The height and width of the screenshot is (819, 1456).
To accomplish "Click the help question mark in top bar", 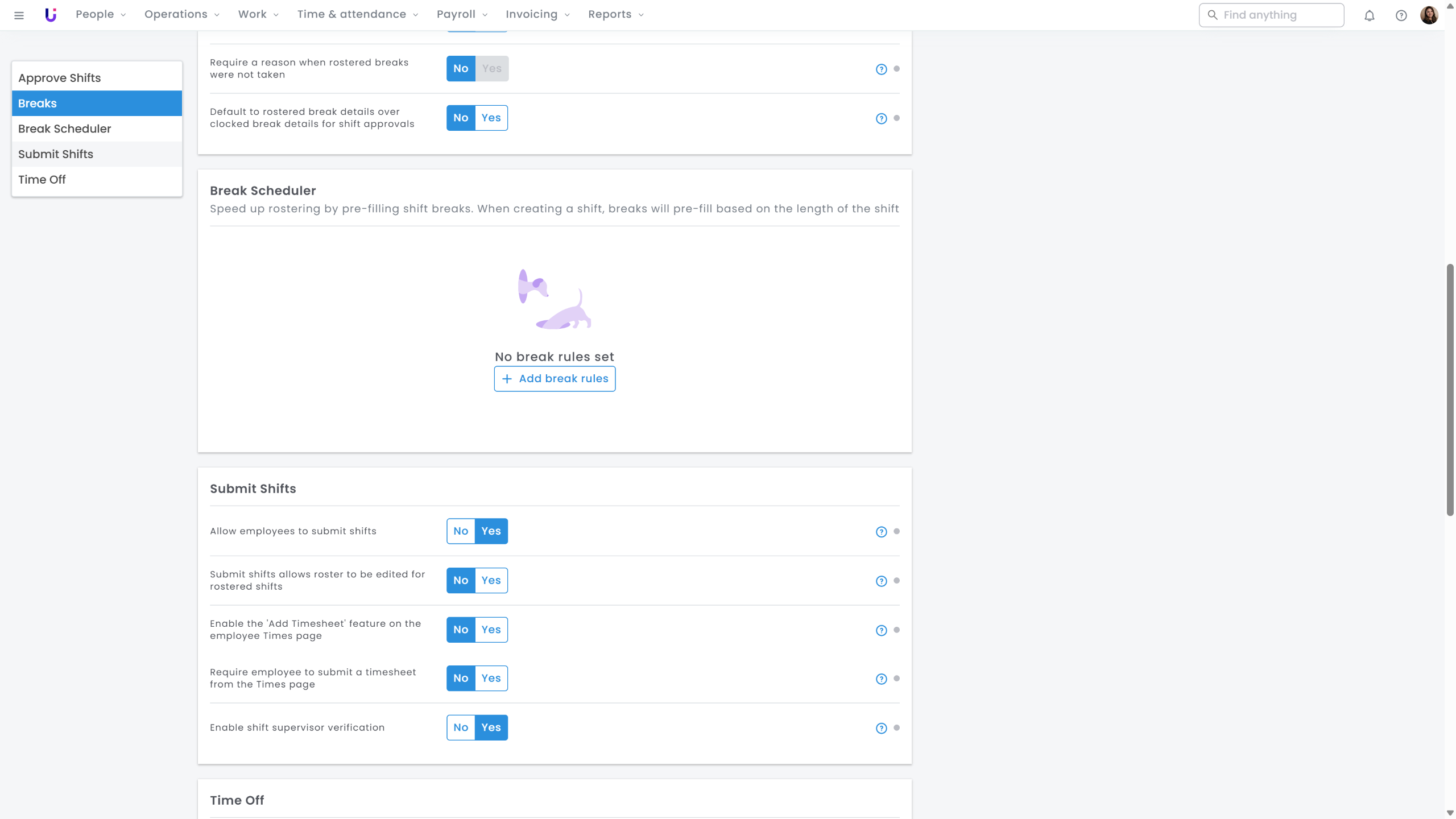I will [x=1401, y=15].
